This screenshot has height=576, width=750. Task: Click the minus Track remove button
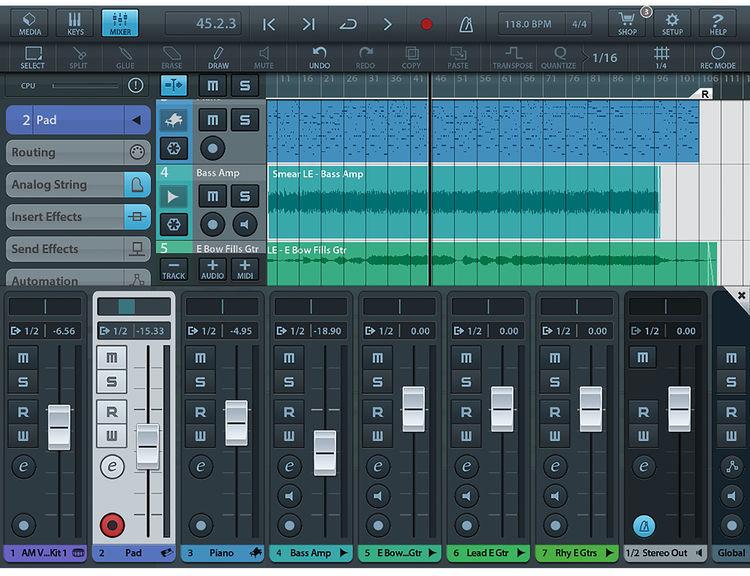point(174,270)
